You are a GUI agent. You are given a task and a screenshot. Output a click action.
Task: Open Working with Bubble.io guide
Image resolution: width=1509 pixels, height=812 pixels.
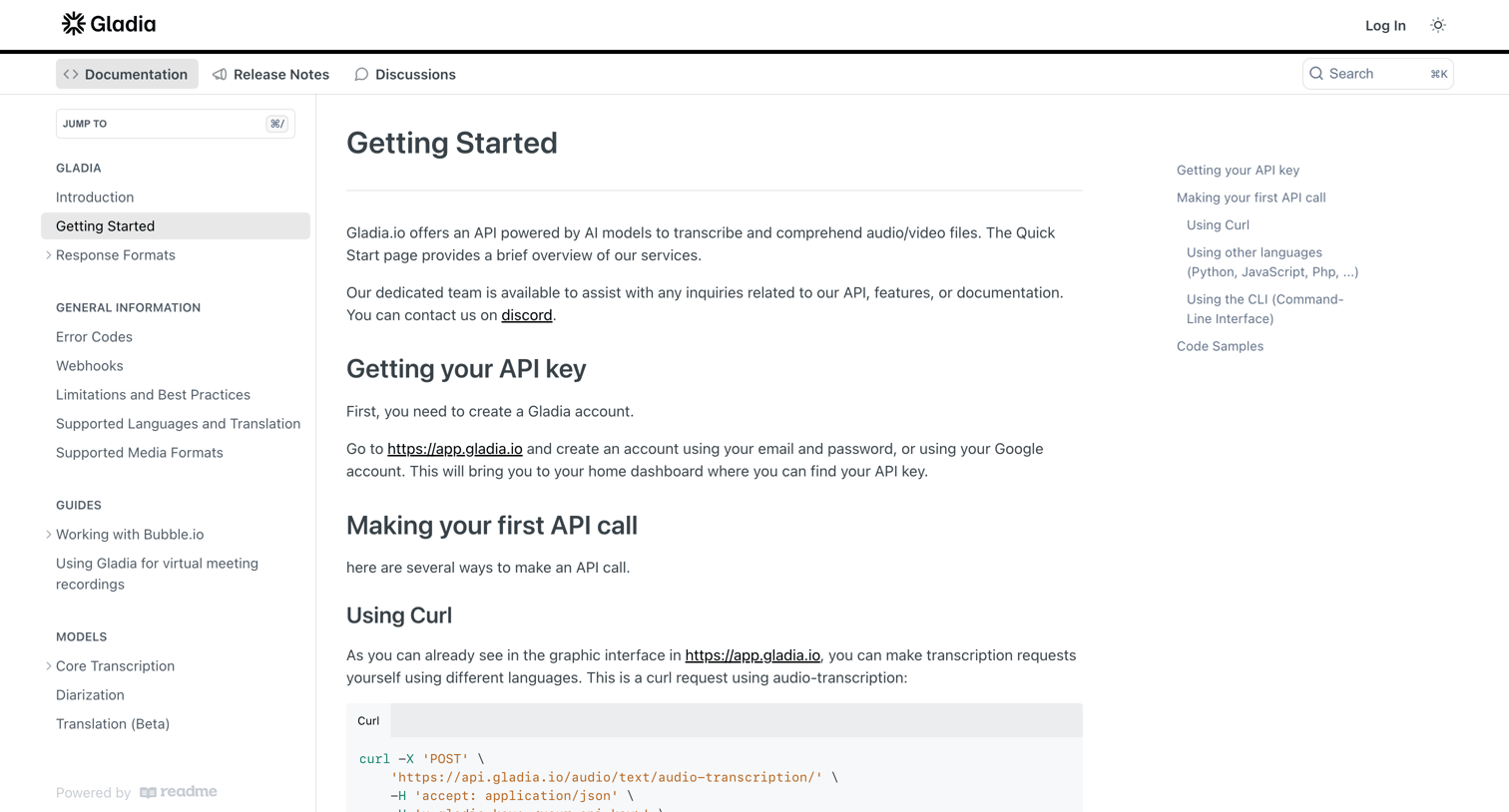[x=130, y=535]
